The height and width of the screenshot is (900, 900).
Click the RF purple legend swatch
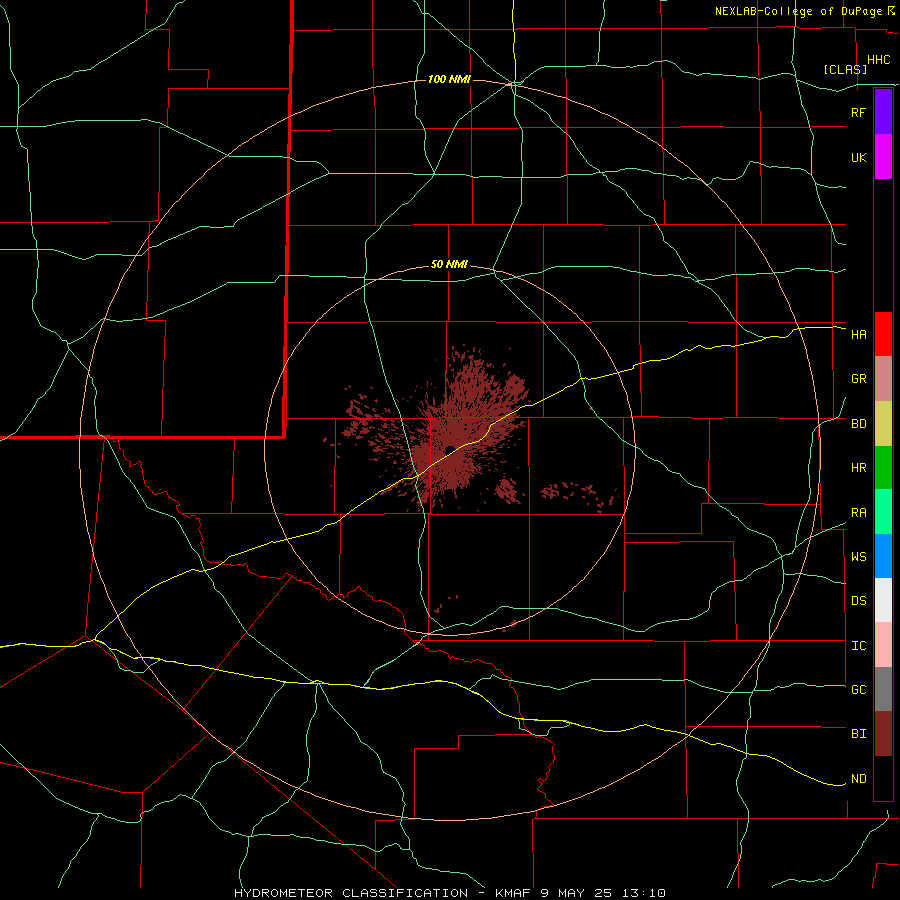[883, 112]
